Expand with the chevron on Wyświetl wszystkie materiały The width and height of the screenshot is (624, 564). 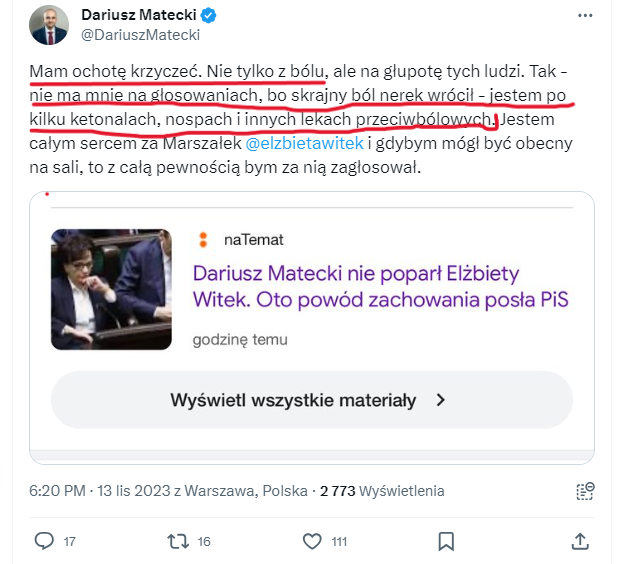click(440, 400)
